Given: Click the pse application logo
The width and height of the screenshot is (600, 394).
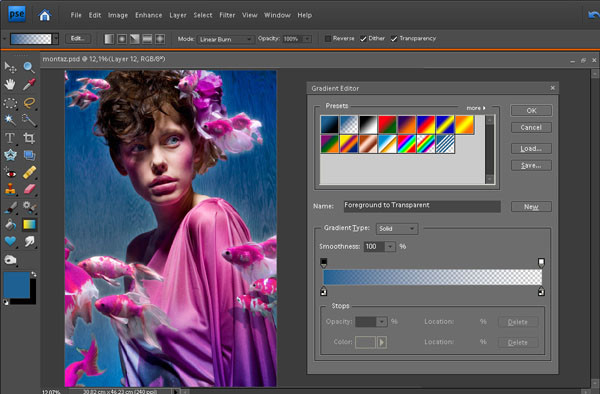Looking at the screenshot, I should coord(16,15).
